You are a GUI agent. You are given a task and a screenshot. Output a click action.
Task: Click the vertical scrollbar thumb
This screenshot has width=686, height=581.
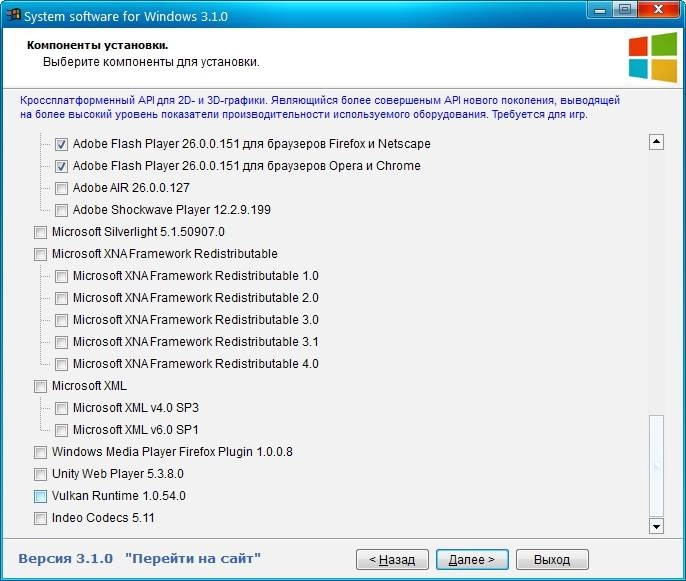[x=656, y=466]
